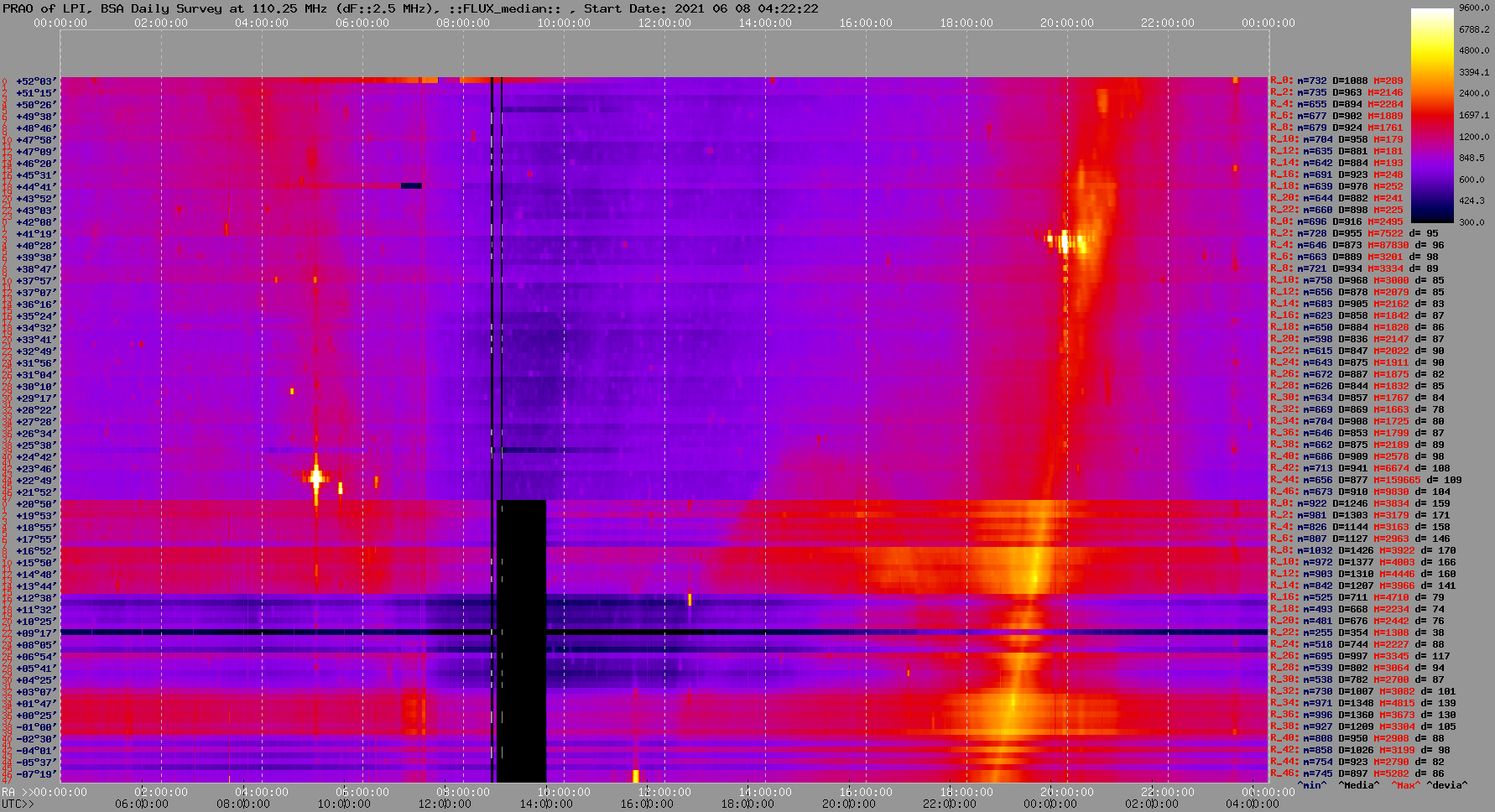Screen dimensions: 1495x812
Task: Click the row with M=87830
Action: click(x=1357, y=246)
